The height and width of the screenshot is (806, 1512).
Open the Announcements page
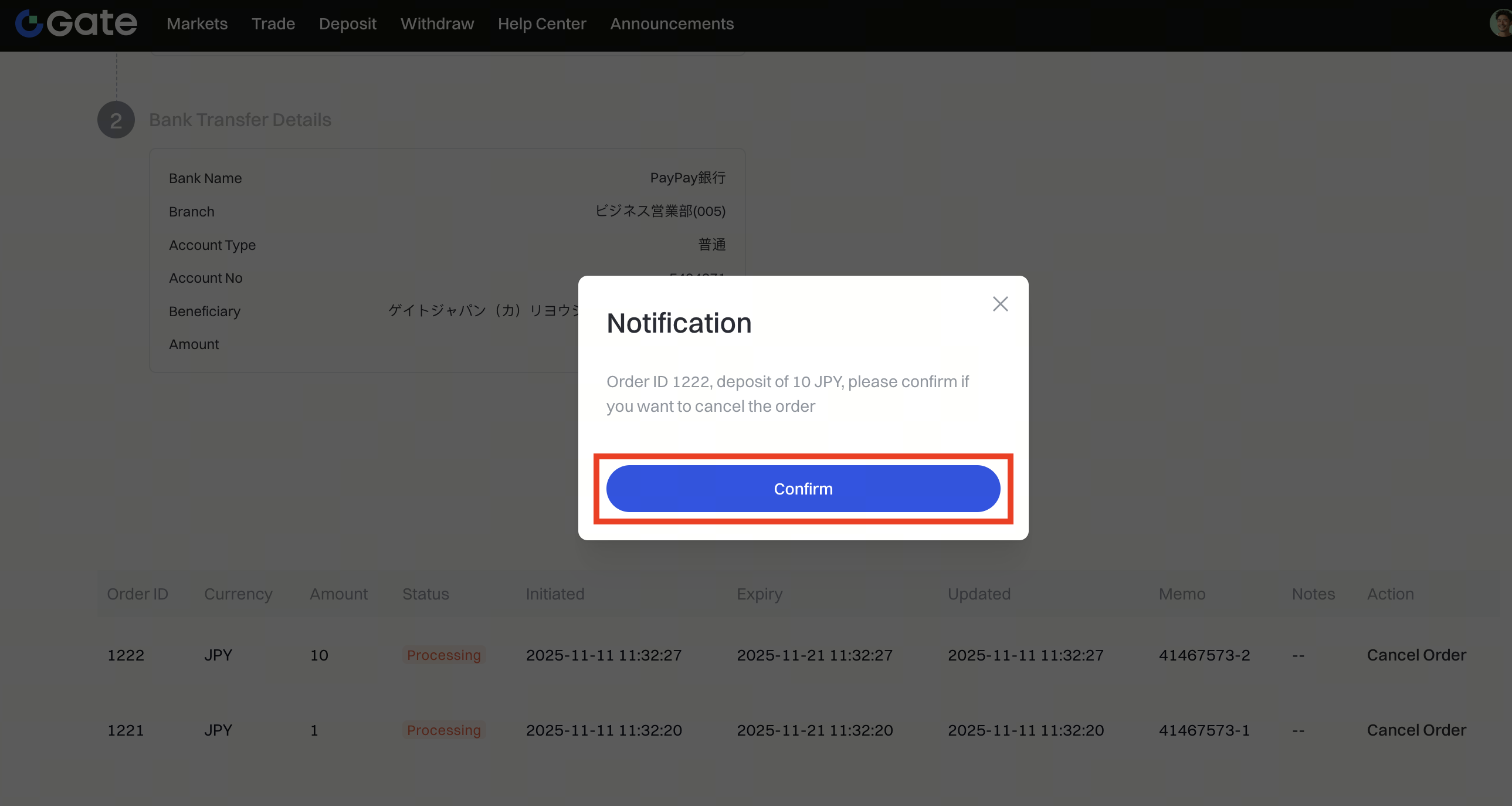click(672, 23)
